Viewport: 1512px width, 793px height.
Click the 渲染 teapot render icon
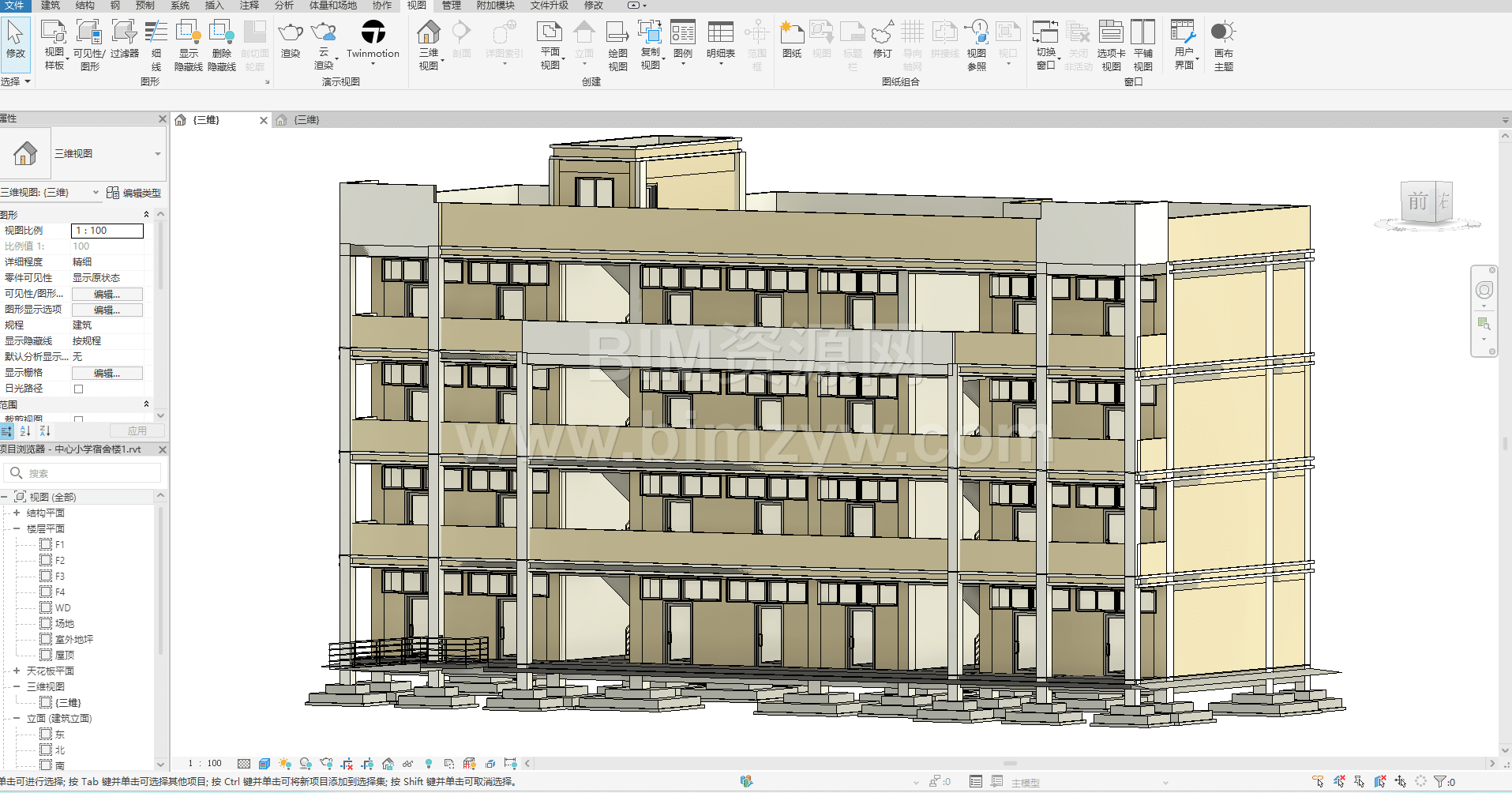(291, 33)
